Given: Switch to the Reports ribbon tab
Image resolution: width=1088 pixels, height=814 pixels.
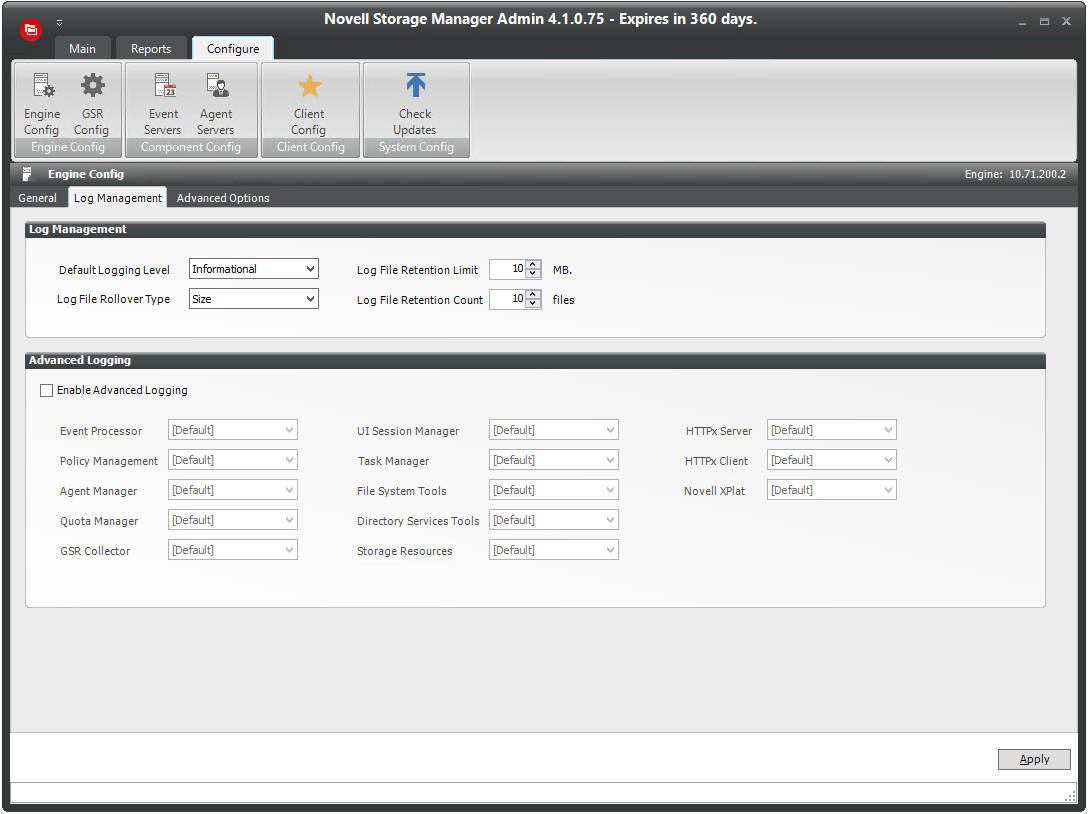Looking at the screenshot, I should [151, 49].
